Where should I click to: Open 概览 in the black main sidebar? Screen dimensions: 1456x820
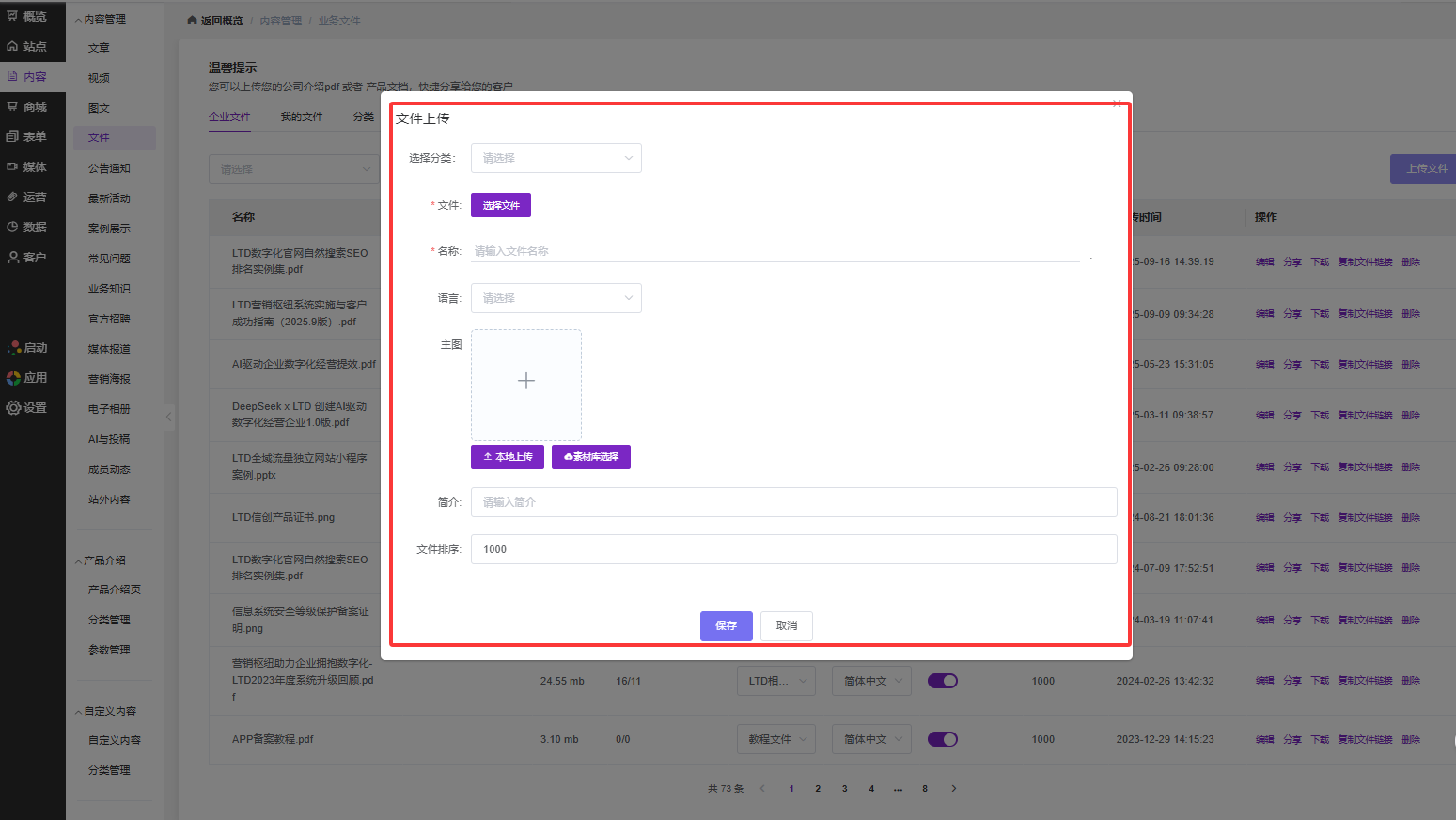pyautogui.click(x=27, y=16)
